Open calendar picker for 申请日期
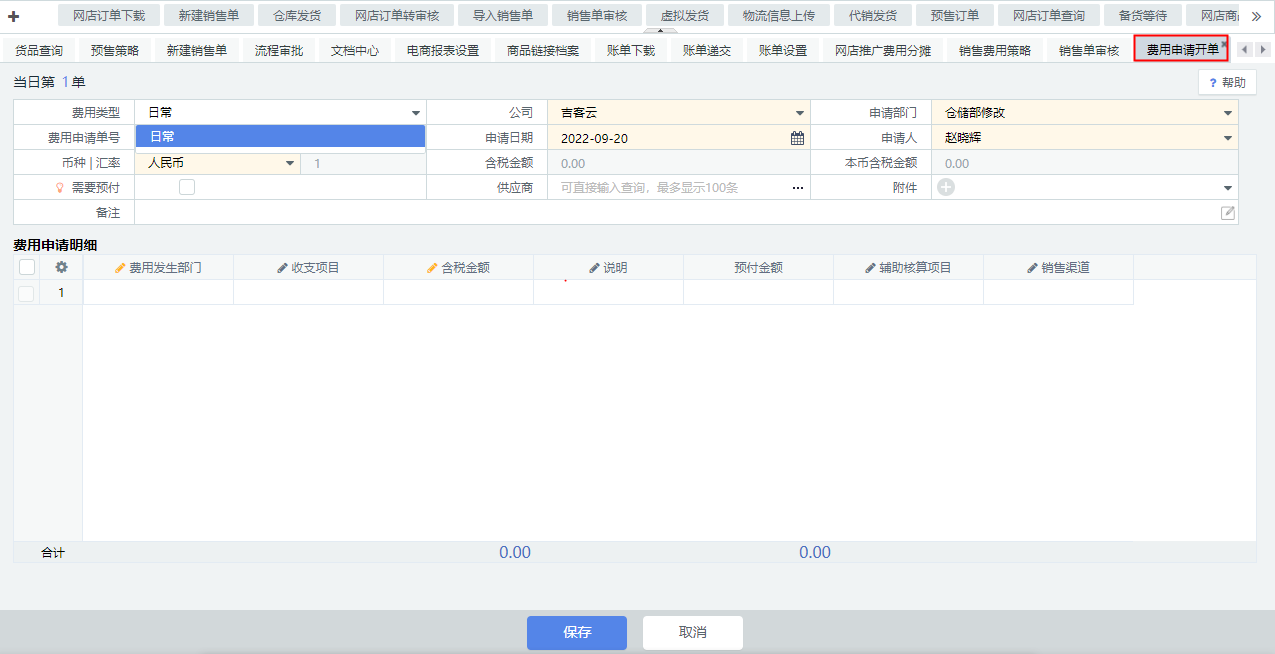The width and height of the screenshot is (1275, 654). point(797,138)
